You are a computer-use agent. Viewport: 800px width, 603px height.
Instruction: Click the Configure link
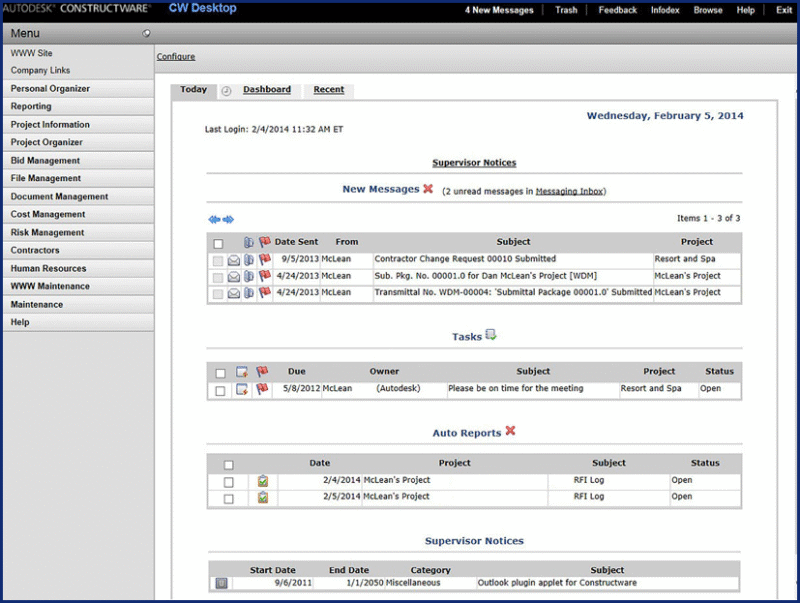tap(176, 57)
